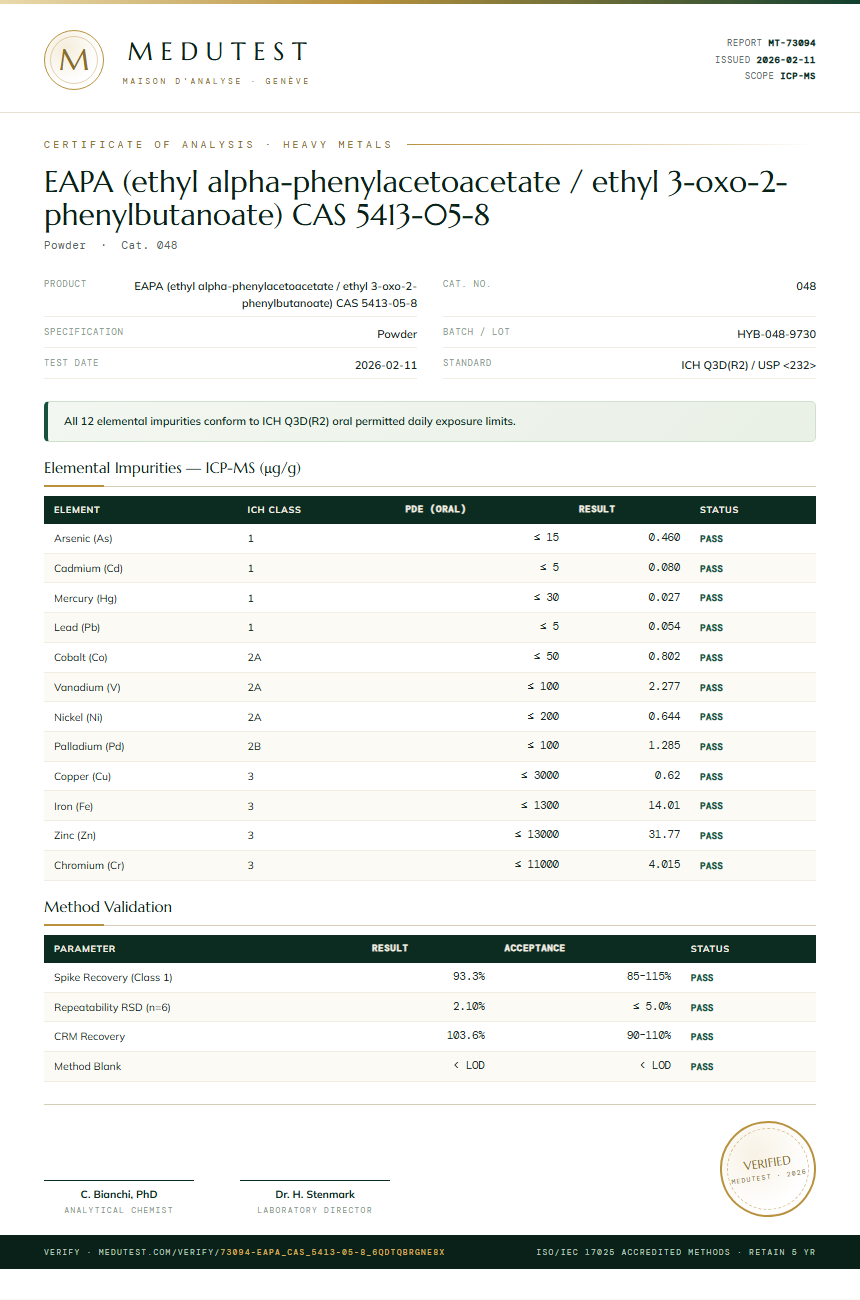The image size is (860, 1300).
Task: Click PASS status in Arsenic row
Action: 711,539
